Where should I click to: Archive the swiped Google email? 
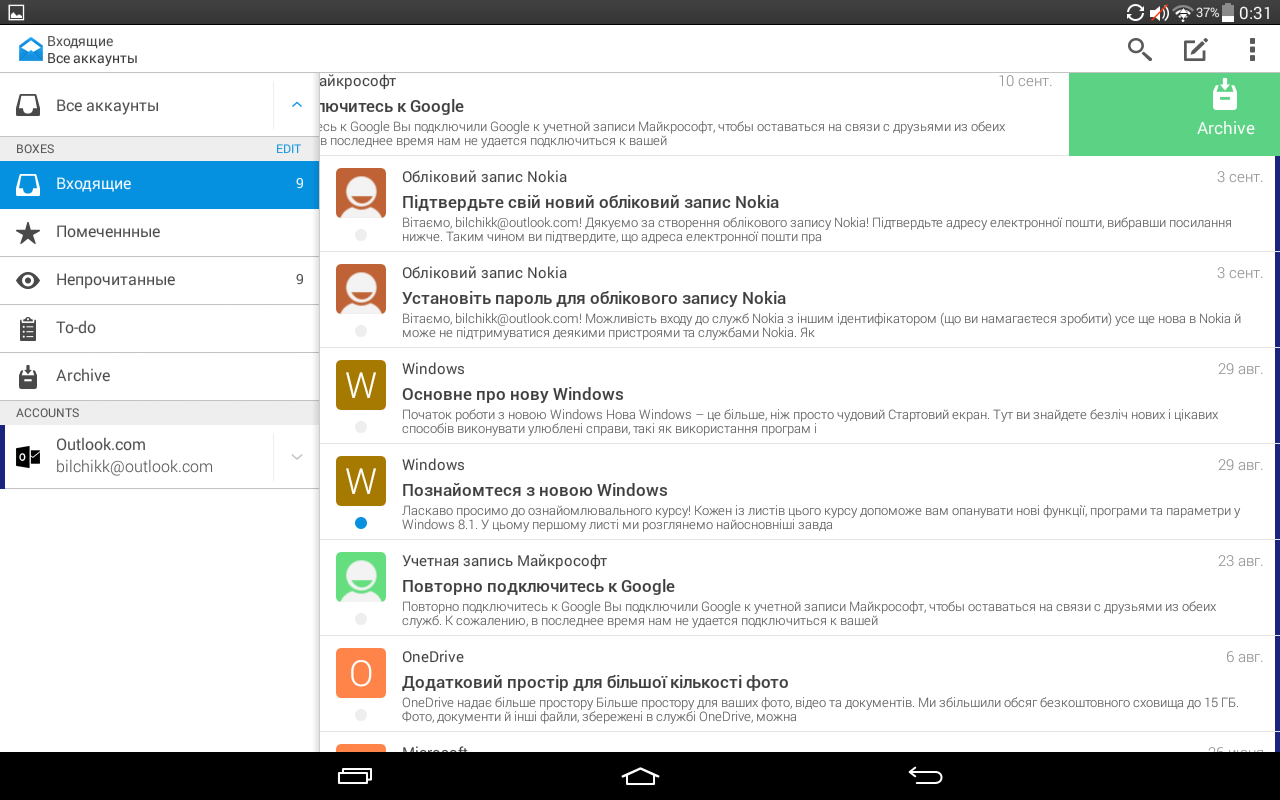tap(1174, 114)
